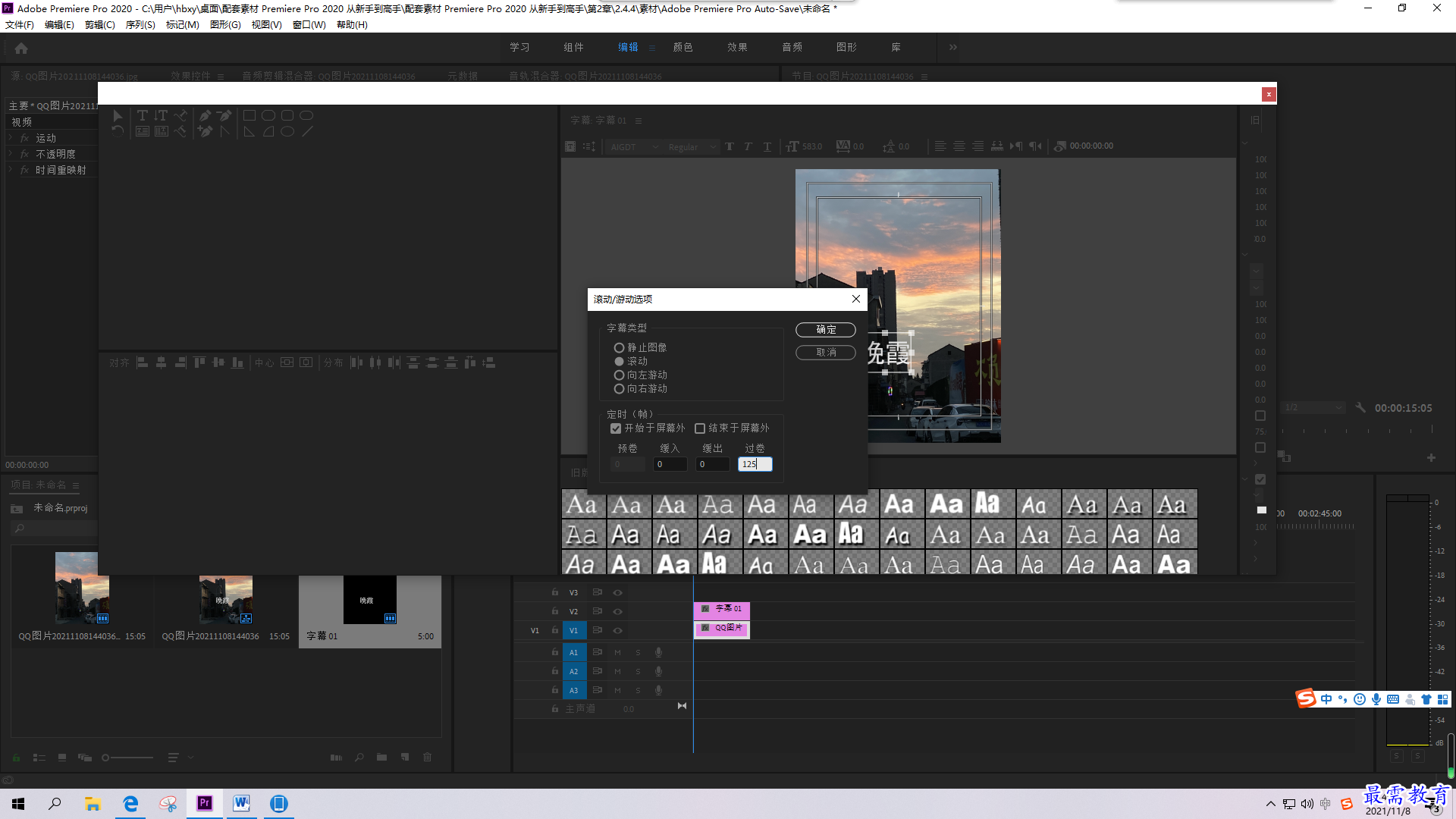Mute audio track A1
The height and width of the screenshot is (819, 1456).
pos(617,652)
